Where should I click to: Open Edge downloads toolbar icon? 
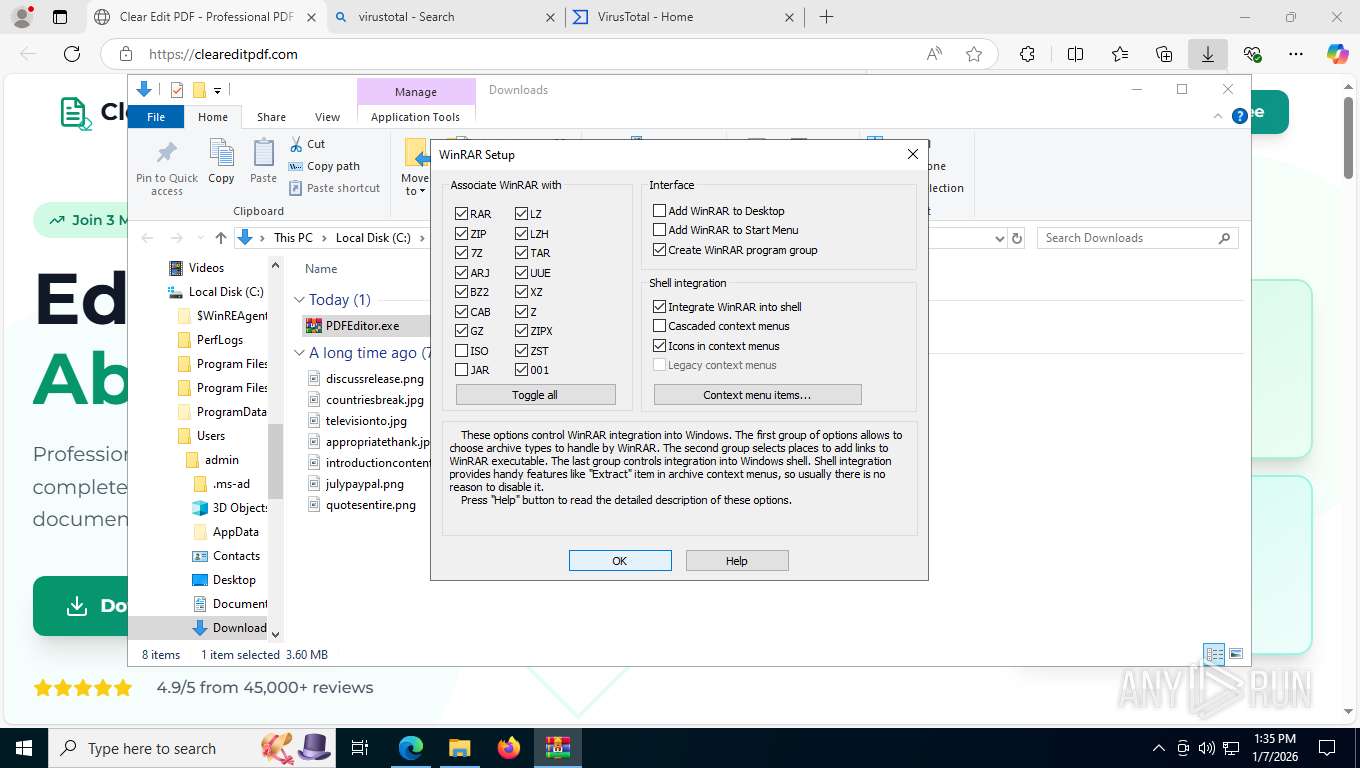click(1208, 54)
